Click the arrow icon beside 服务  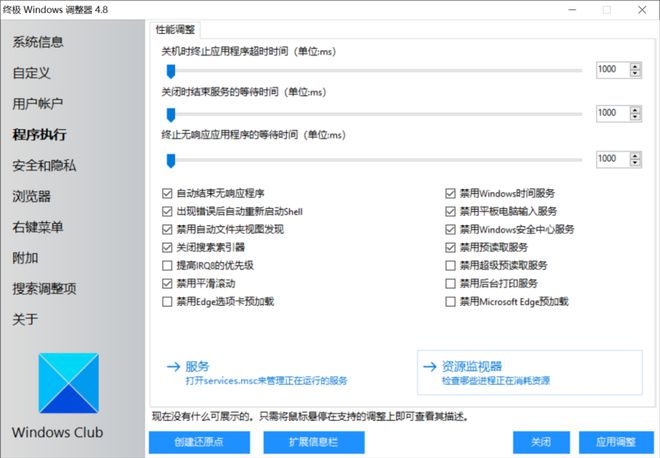173,367
